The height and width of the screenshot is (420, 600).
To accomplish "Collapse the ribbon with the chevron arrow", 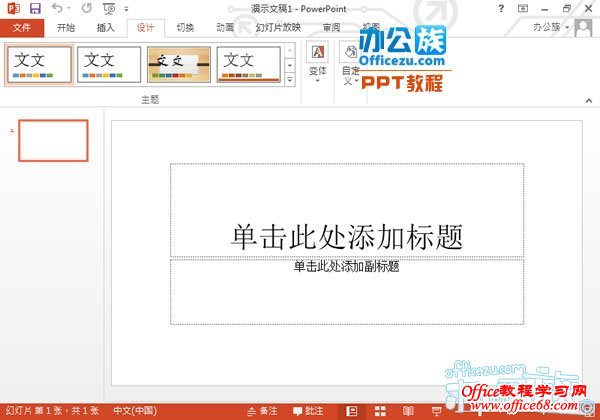I will pyautogui.click(x=589, y=101).
